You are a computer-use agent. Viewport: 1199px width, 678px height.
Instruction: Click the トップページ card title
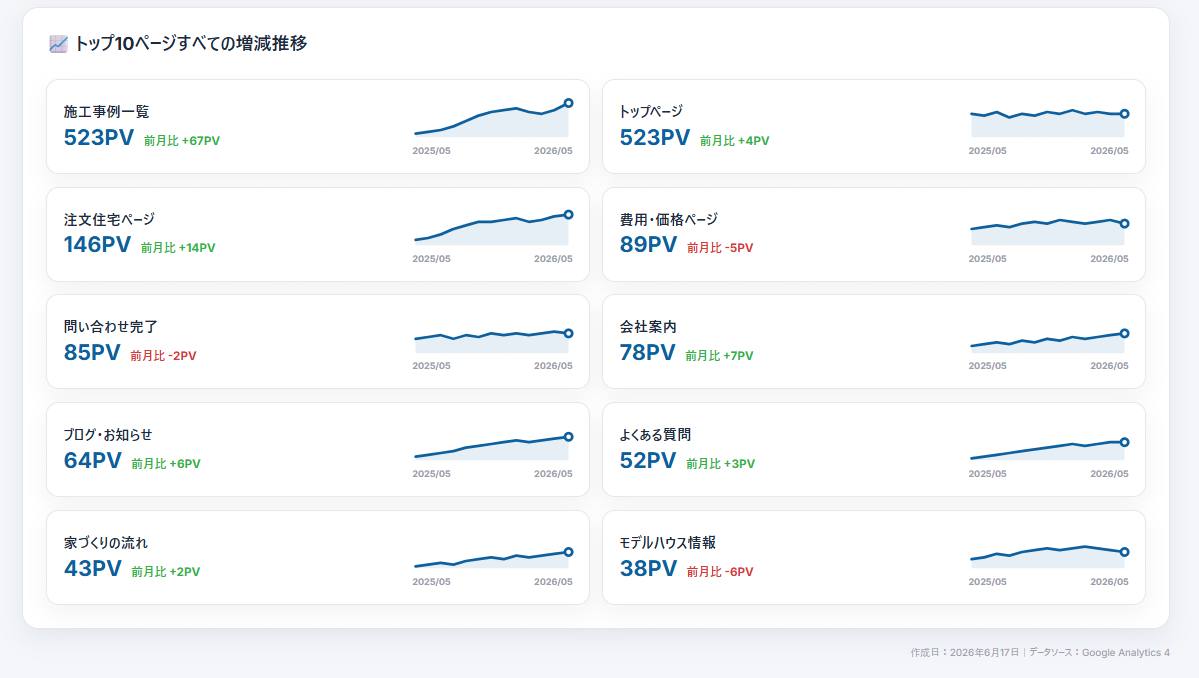point(651,112)
